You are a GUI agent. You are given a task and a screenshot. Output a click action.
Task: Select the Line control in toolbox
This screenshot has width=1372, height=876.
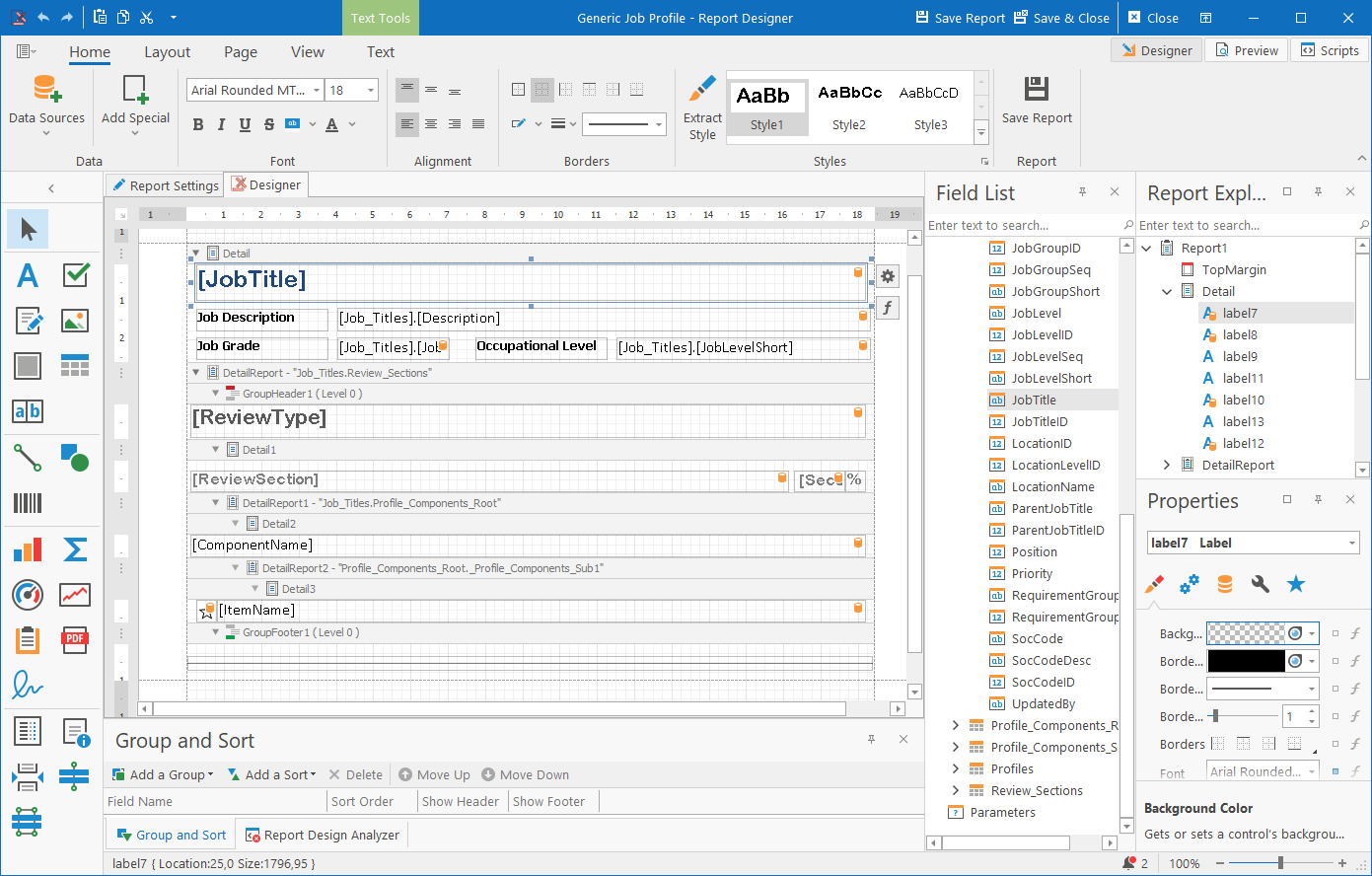pyautogui.click(x=28, y=458)
